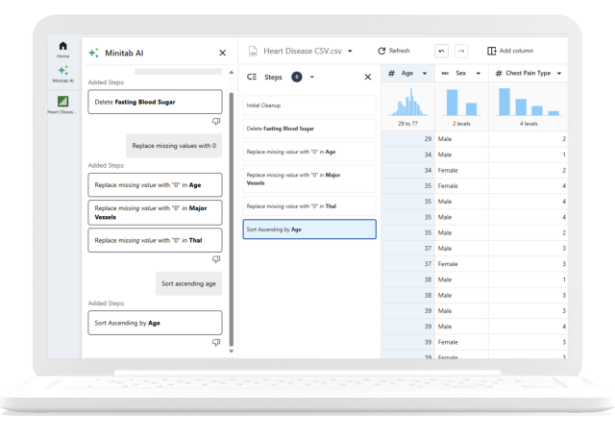Click the Age histogram thumbnail
The width and height of the screenshot is (615, 444).
click(x=408, y=102)
